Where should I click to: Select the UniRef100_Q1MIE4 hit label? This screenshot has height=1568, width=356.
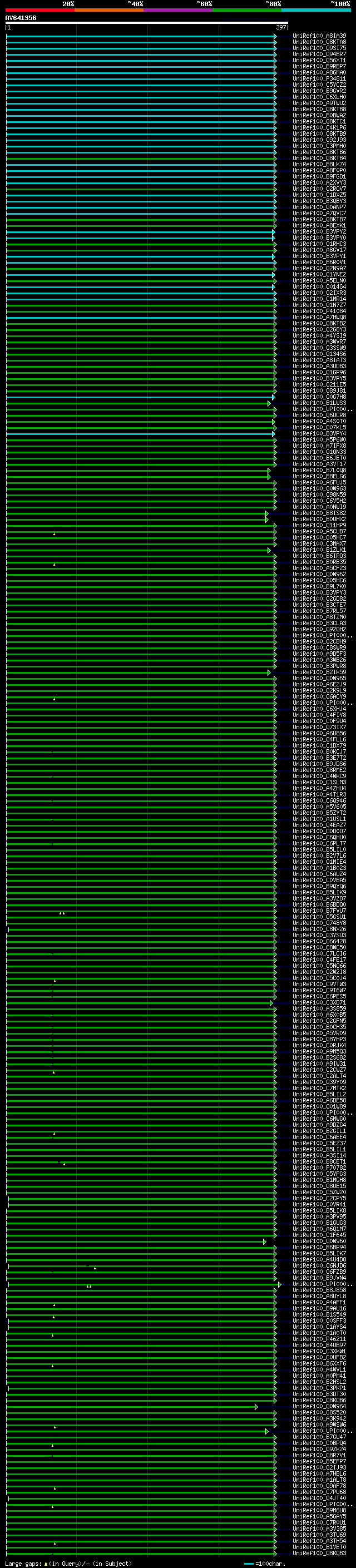click(x=319, y=861)
